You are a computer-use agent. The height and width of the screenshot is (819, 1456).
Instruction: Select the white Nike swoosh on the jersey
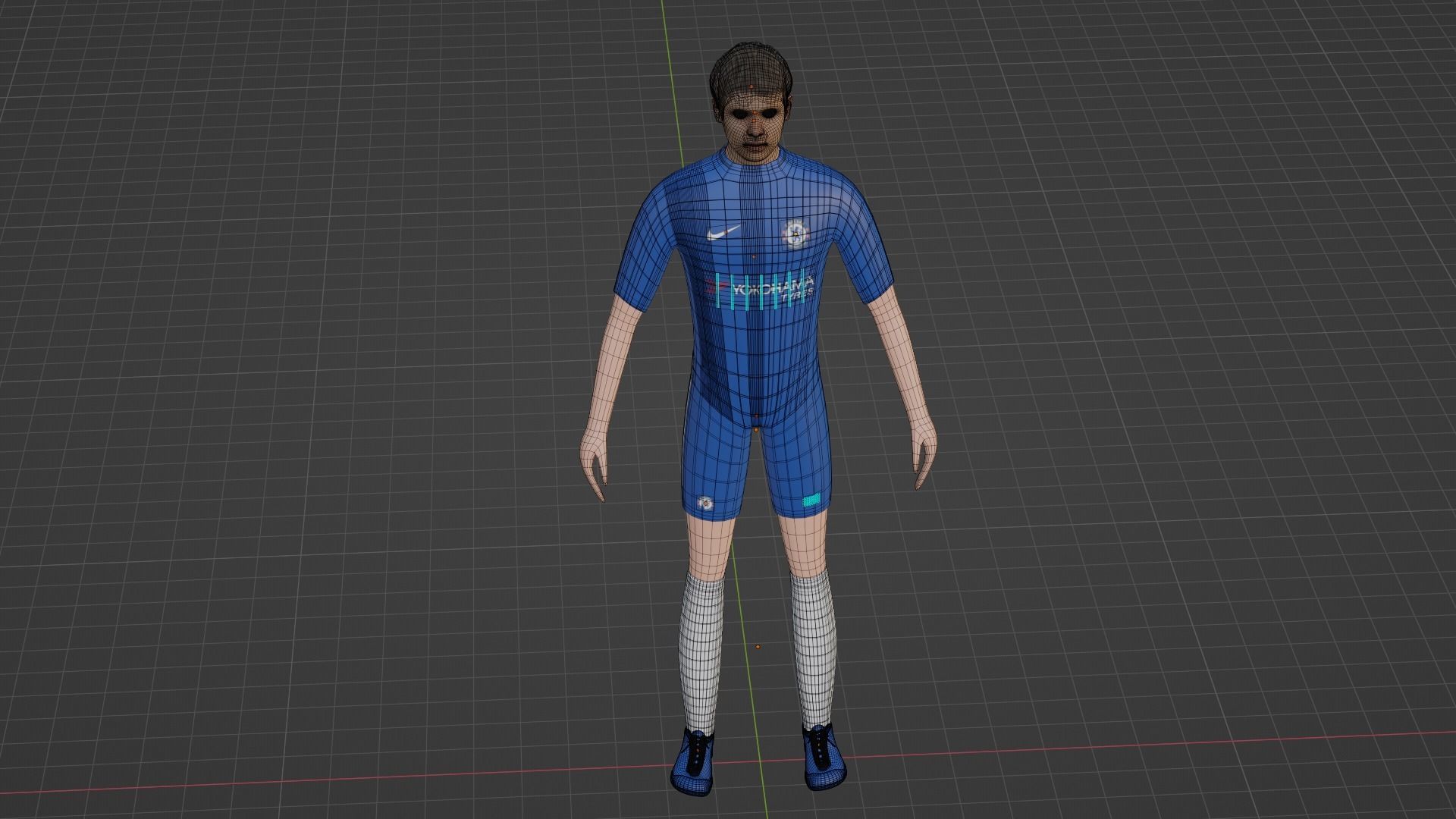pos(723,233)
